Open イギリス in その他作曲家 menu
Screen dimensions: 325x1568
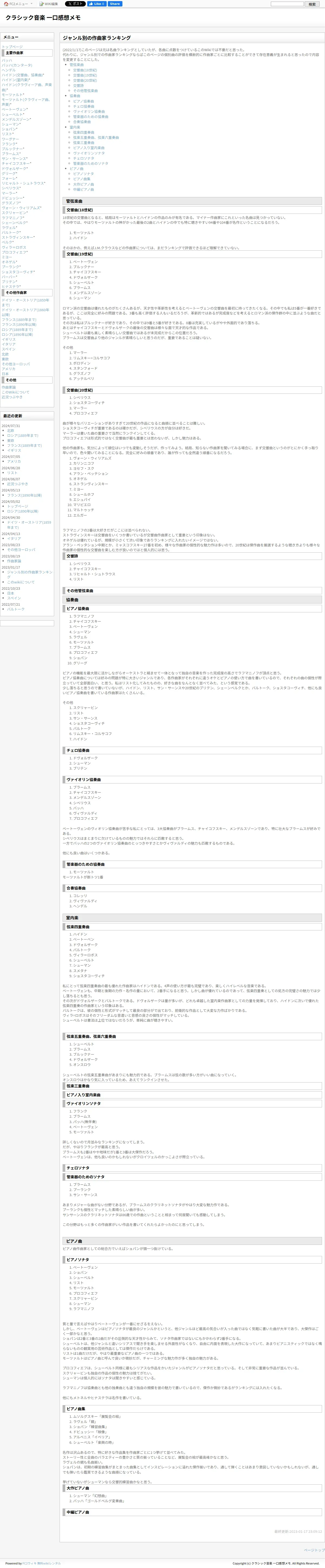[x=8, y=339]
